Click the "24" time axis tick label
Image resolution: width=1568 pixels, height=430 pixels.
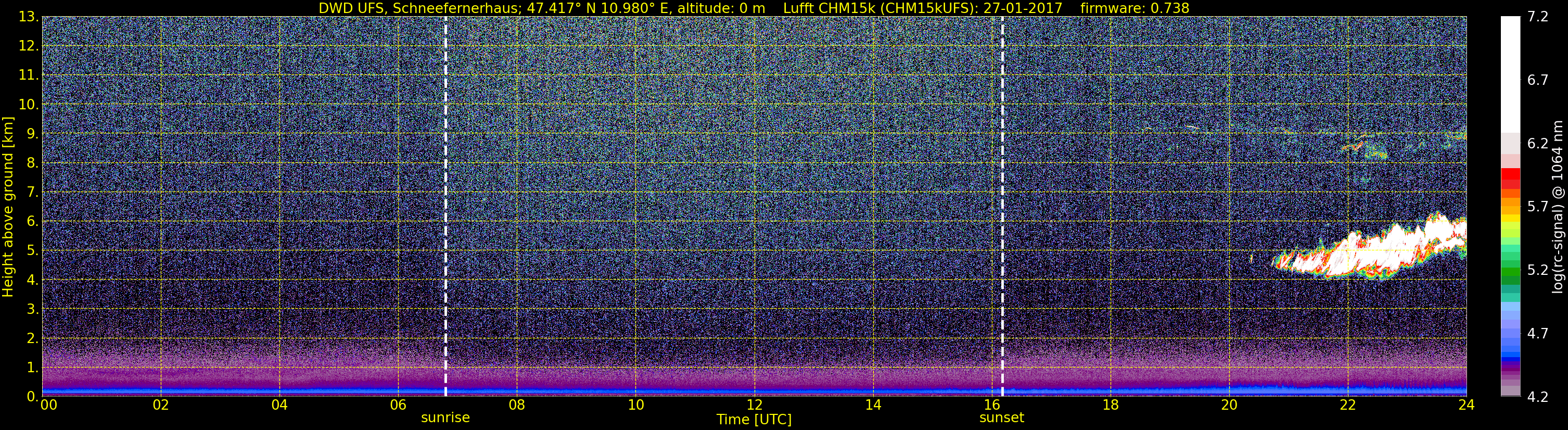(x=1467, y=405)
